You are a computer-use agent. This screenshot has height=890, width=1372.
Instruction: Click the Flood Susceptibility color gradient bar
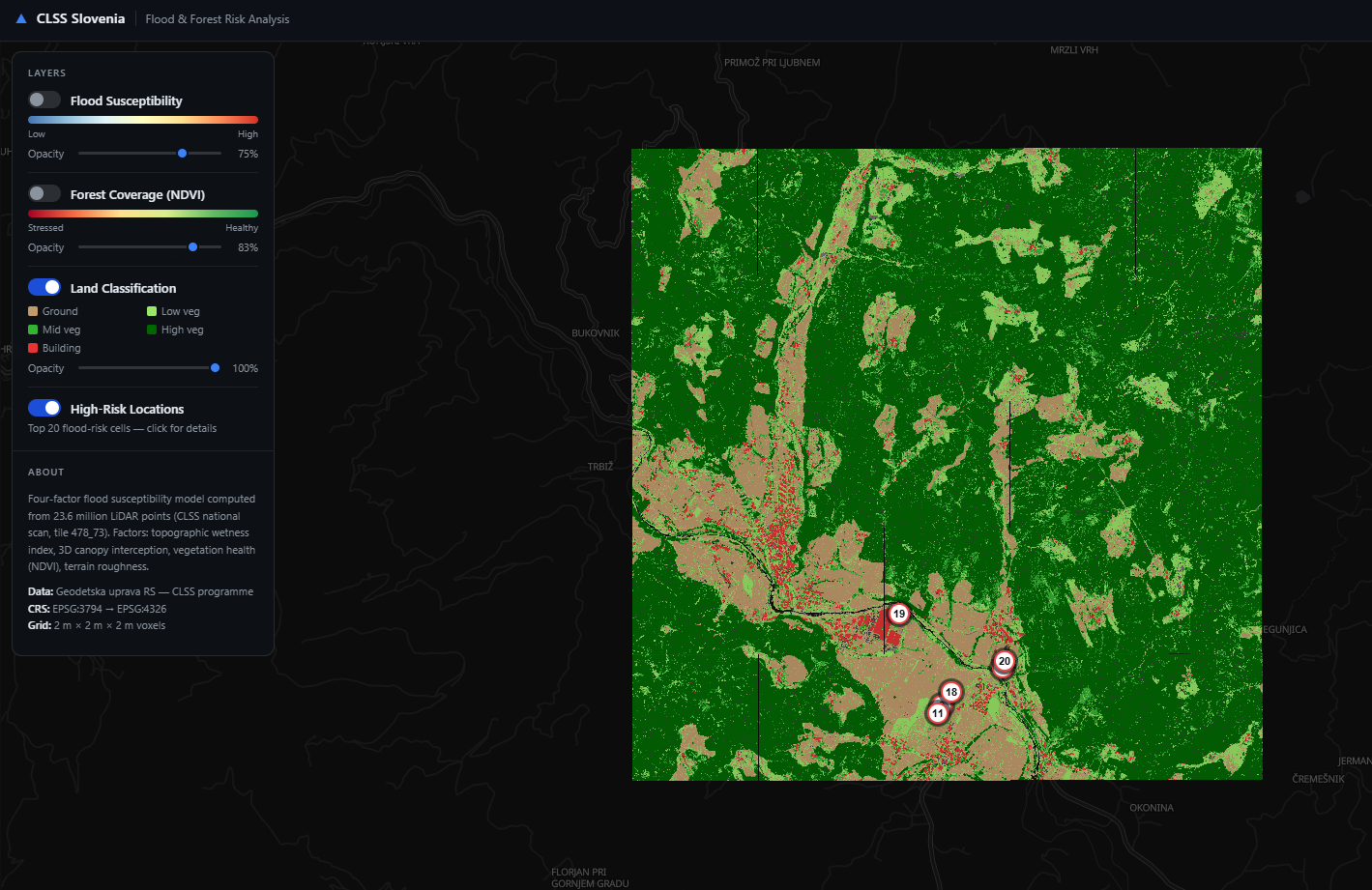(143, 120)
